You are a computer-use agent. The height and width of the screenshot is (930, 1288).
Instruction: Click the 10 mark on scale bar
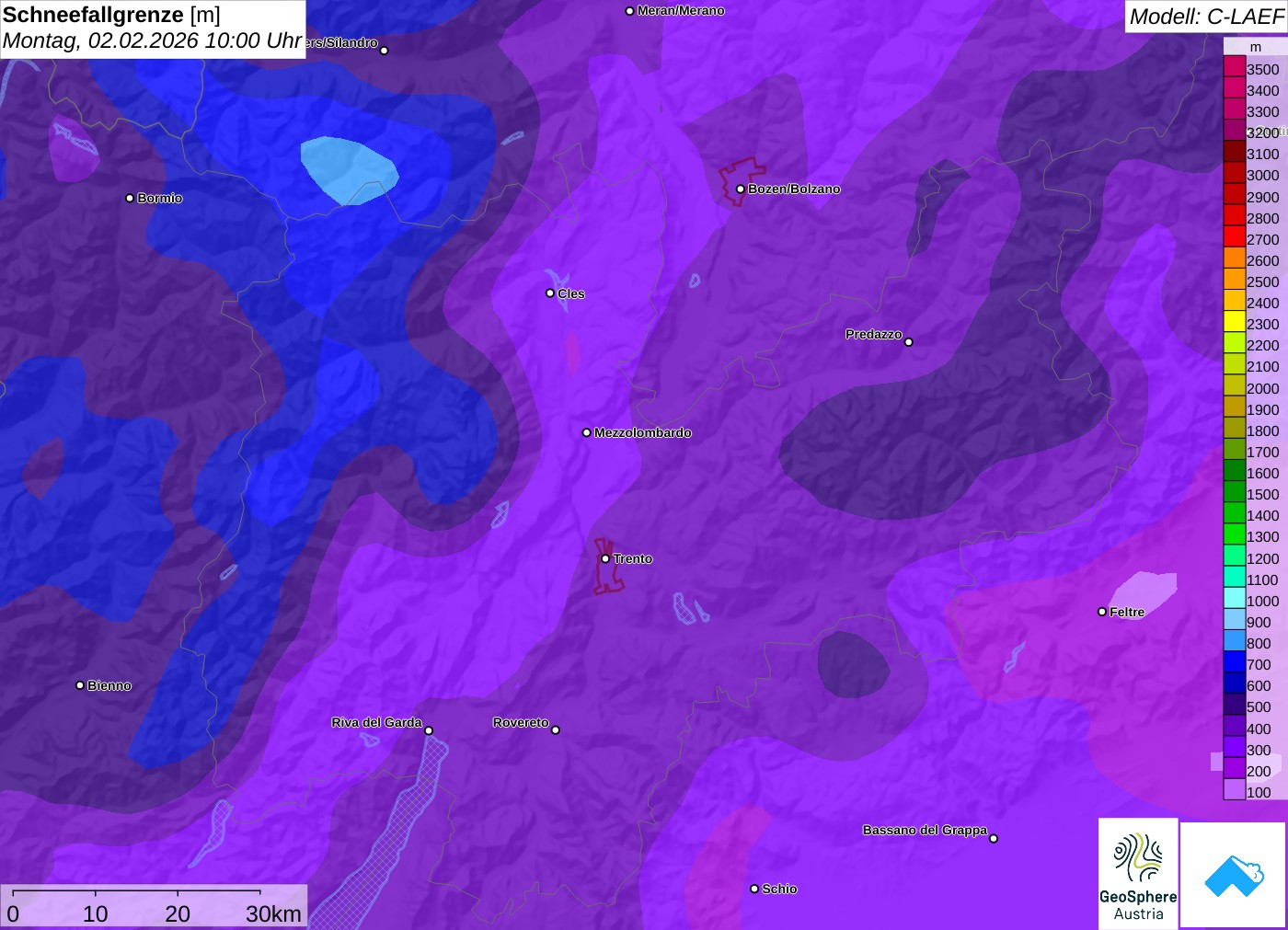click(x=96, y=913)
